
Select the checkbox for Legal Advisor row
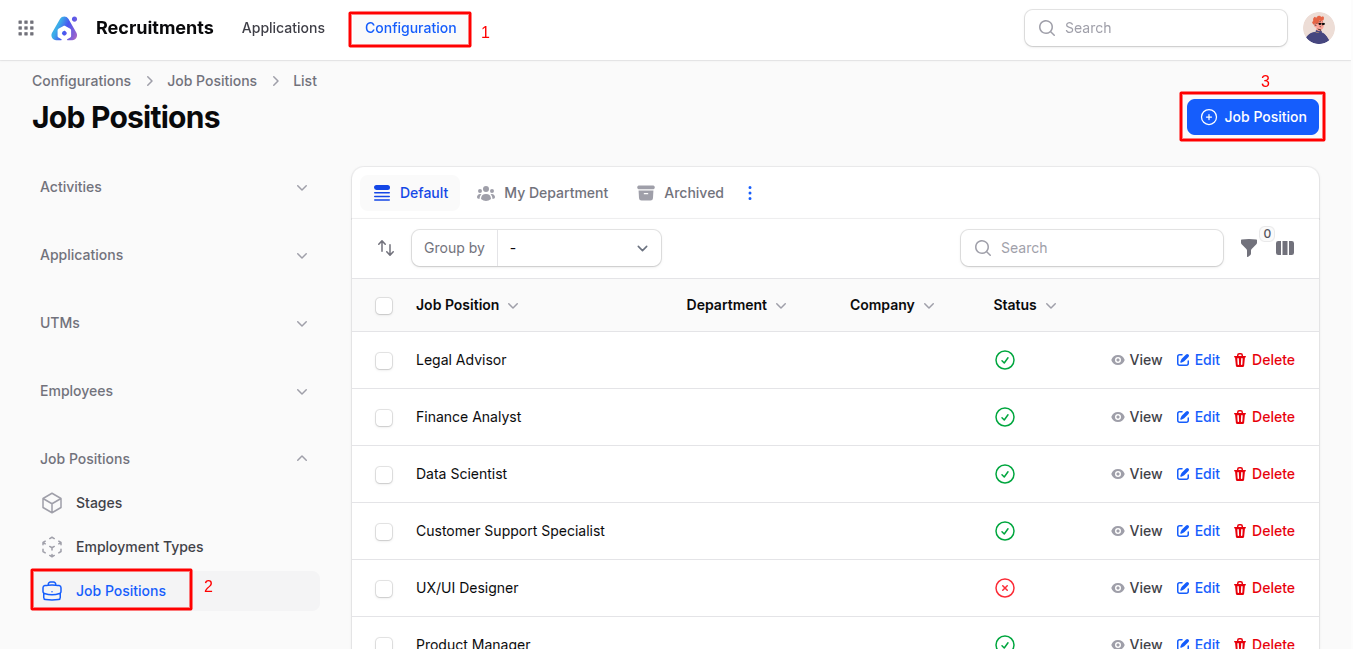tap(384, 359)
